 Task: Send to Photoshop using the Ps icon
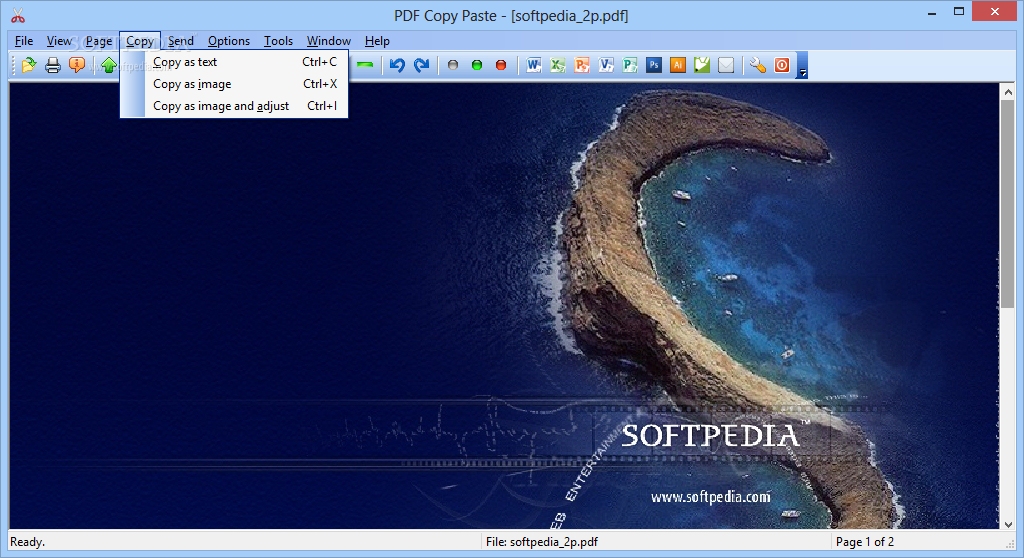654,65
